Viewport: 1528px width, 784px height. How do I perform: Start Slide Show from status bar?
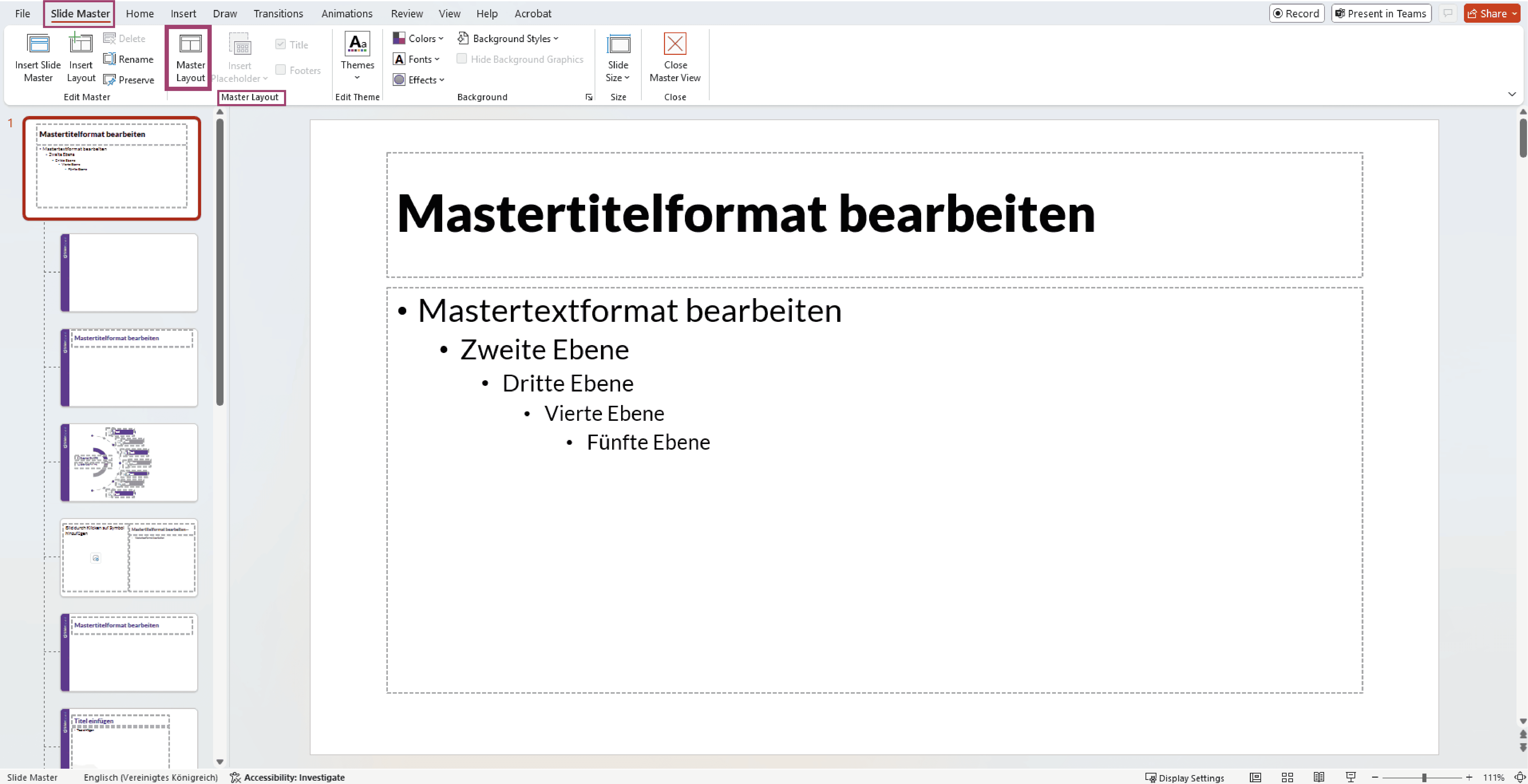click(x=1351, y=777)
